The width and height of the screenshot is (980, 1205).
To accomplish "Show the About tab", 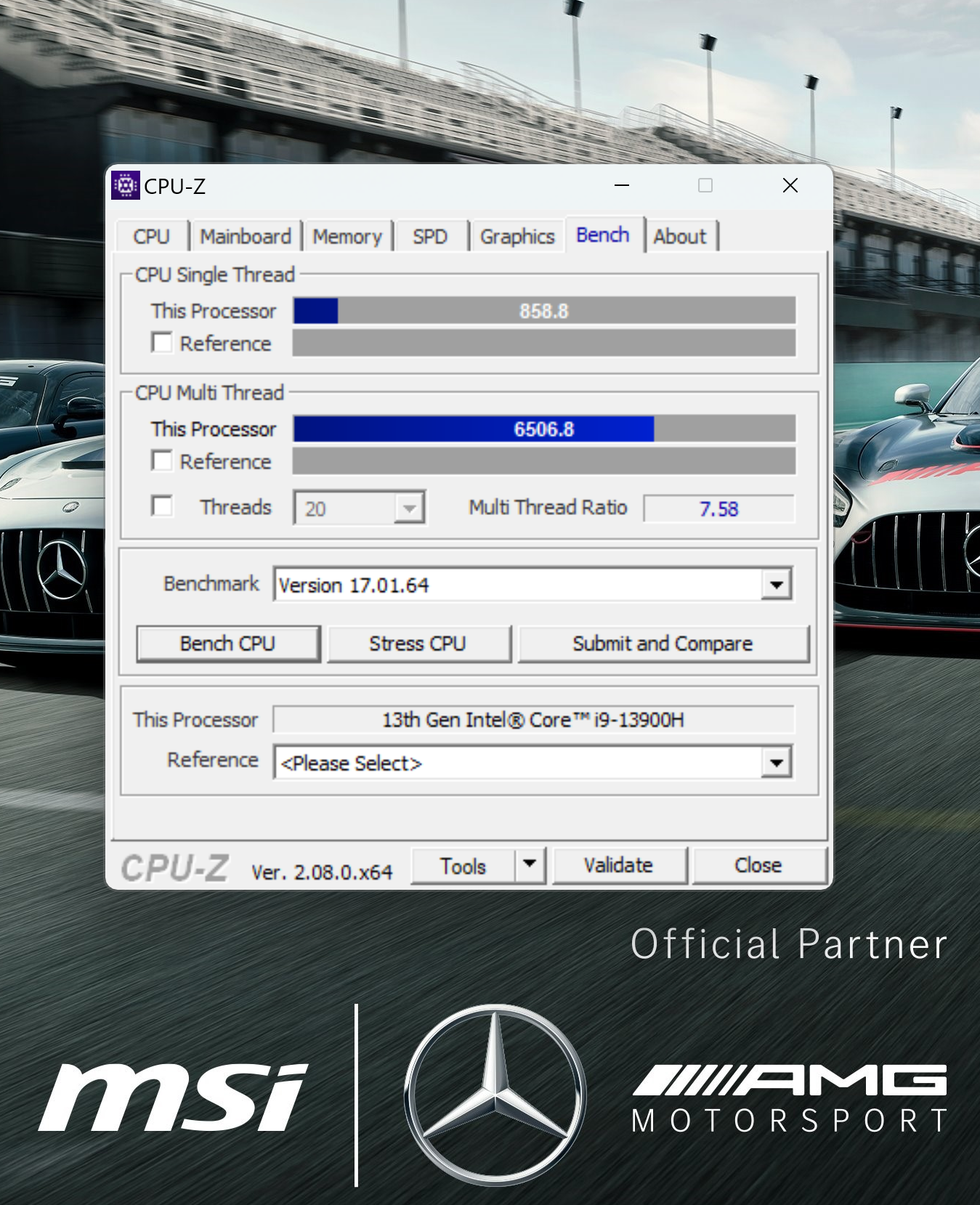I will [x=680, y=237].
